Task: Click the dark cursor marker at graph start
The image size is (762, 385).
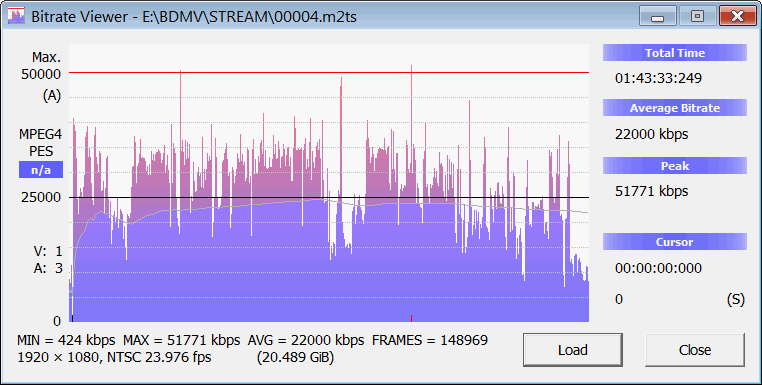Action: click(72, 318)
